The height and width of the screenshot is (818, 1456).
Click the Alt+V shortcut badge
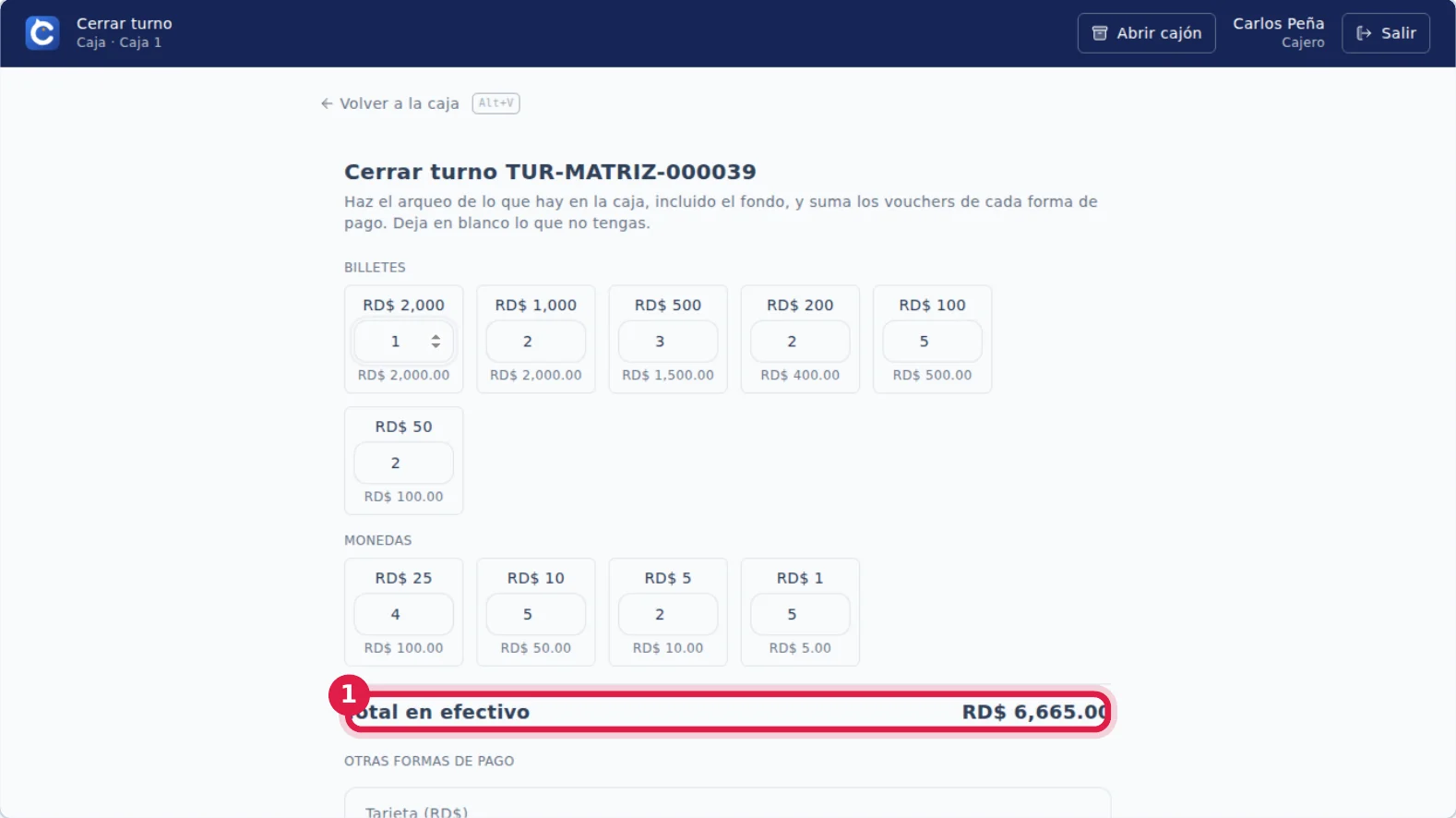tap(495, 103)
